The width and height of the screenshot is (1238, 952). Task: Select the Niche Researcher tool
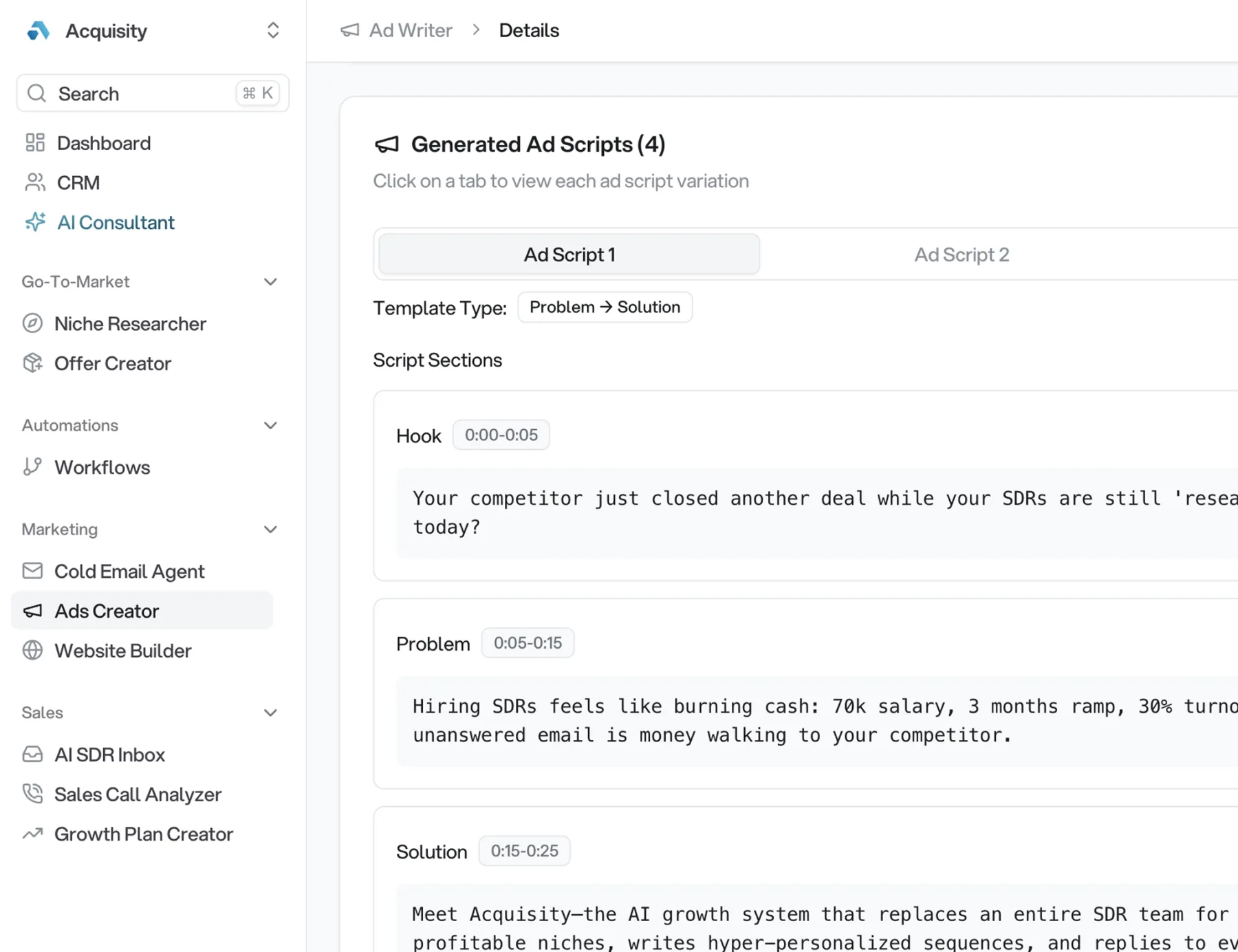(131, 323)
